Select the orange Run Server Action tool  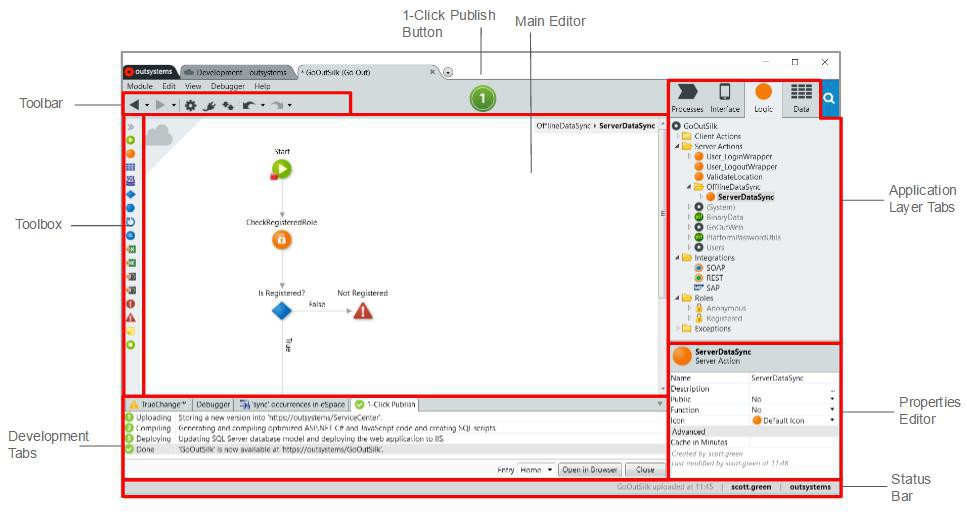click(131, 154)
